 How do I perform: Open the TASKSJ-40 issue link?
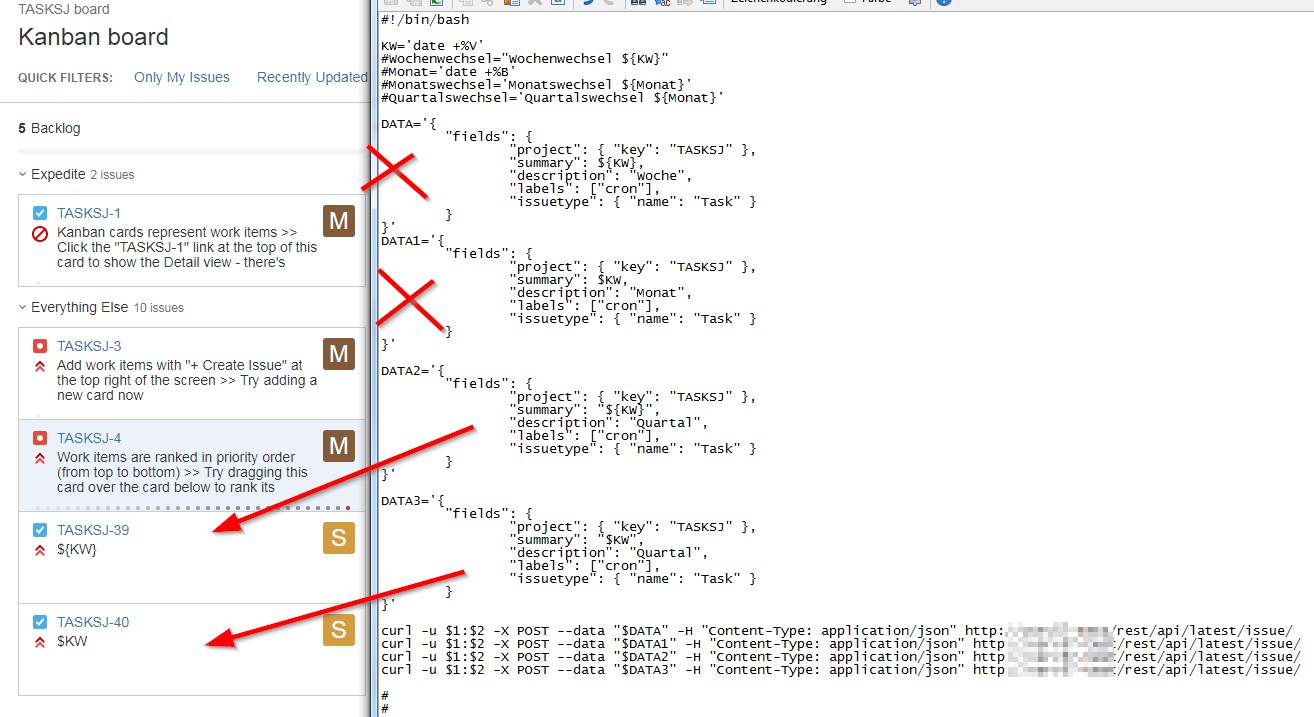(93, 622)
